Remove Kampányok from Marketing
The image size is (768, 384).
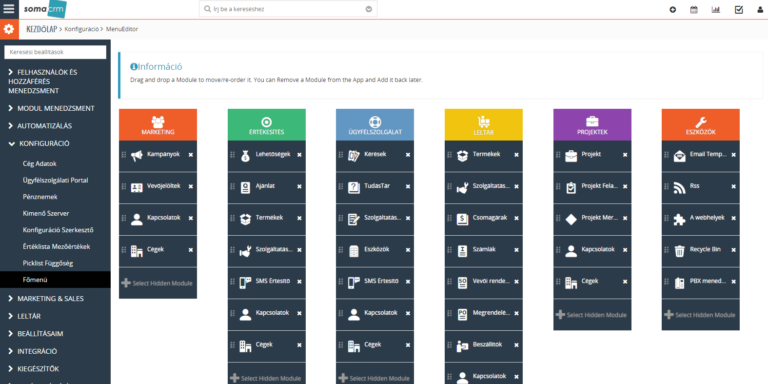point(191,155)
